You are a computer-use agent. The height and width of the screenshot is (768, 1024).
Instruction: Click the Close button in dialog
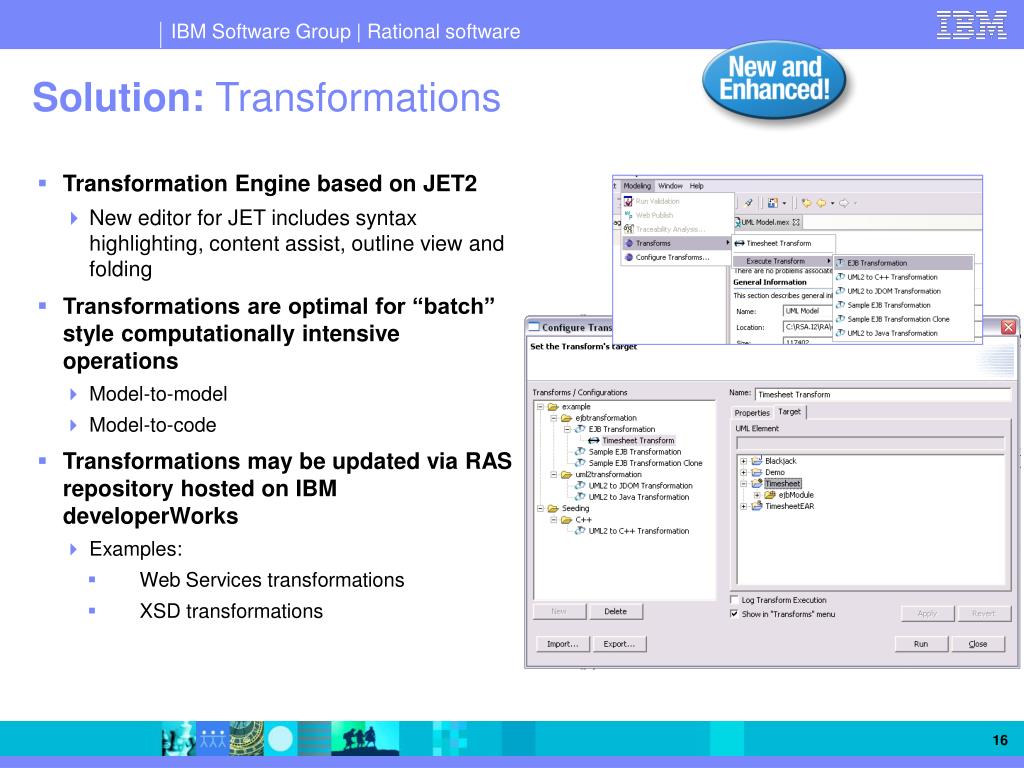[x=978, y=644]
